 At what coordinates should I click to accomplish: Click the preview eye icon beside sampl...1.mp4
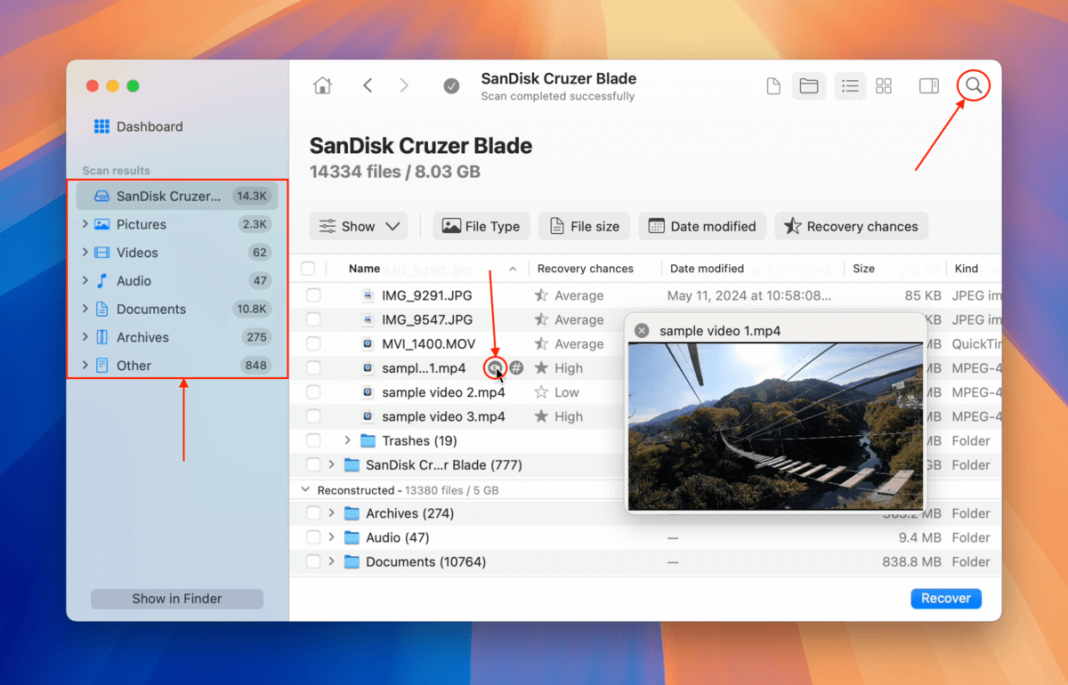pyautogui.click(x=495, y=368)
